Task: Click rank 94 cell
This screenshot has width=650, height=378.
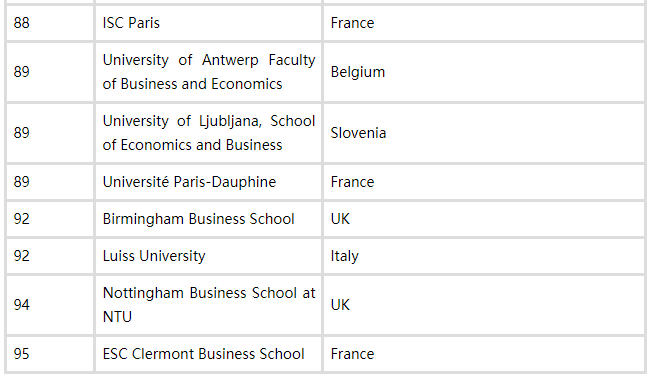Action: (x=50, y=305)
